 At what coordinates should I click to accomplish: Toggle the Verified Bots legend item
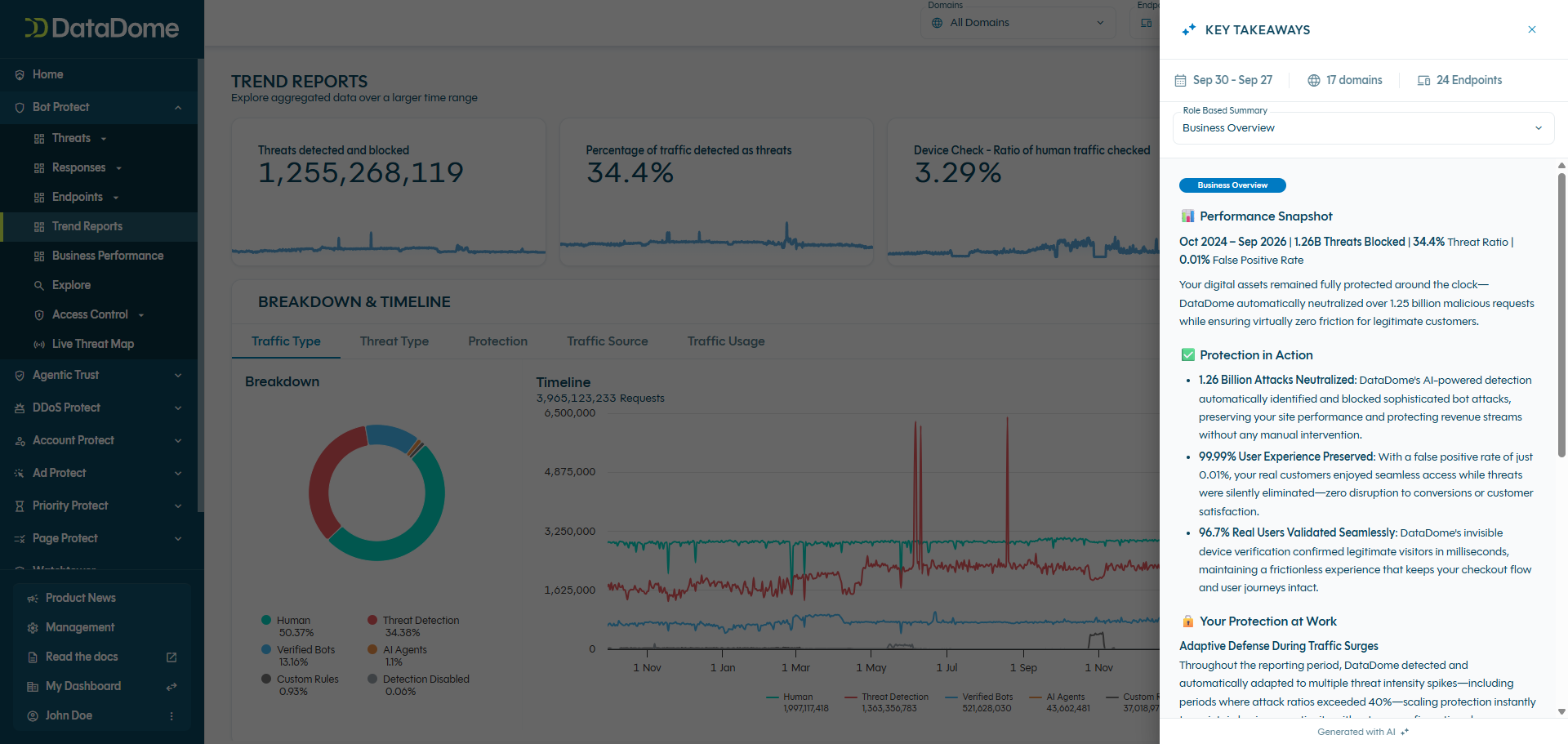(x=297, y=656)
